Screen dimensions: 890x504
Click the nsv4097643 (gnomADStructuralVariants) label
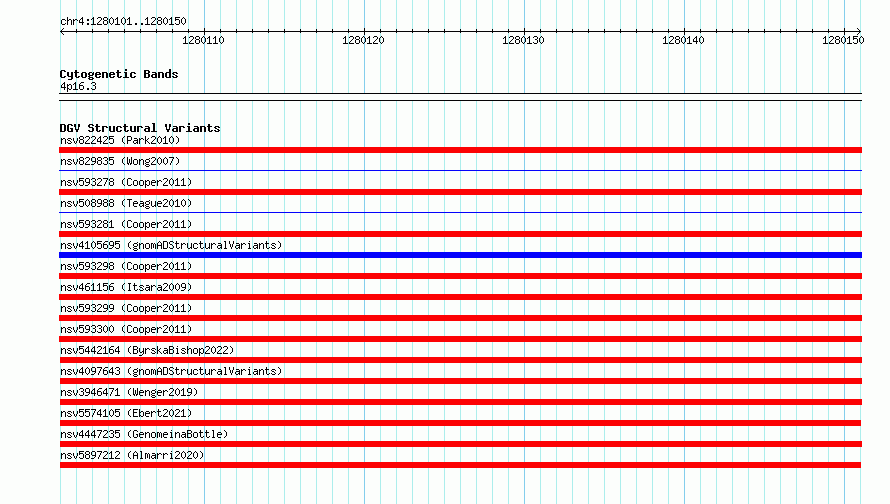tap(171, 371)
